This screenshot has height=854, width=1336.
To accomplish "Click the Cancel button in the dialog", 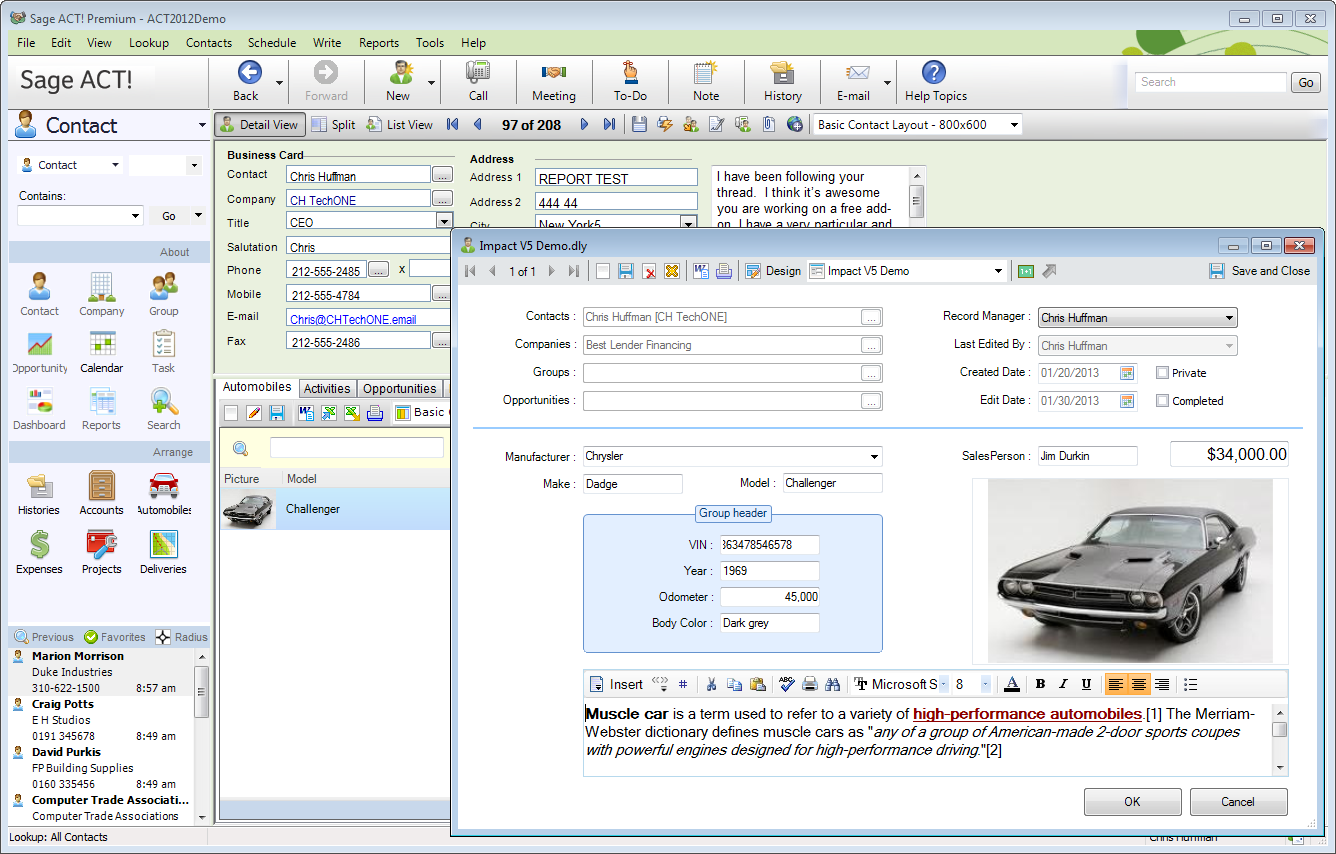I will 1238,802.
